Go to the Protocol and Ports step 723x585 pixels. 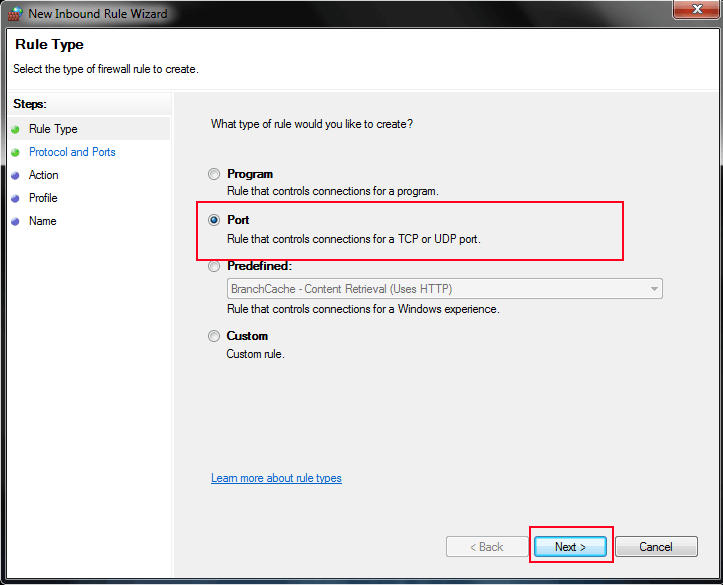tap(72, 152)
